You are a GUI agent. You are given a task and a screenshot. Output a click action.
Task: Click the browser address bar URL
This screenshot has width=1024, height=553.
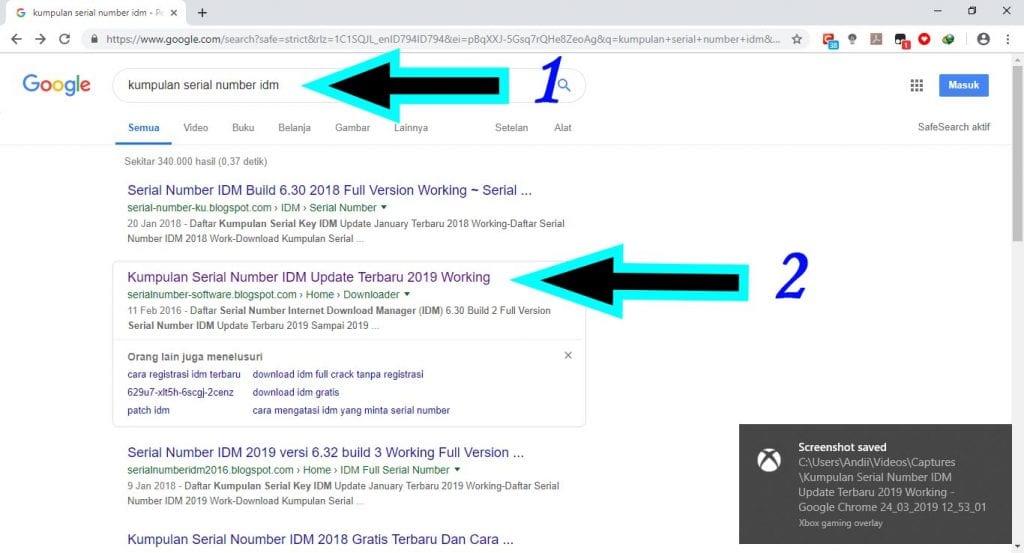pos(443,39)
